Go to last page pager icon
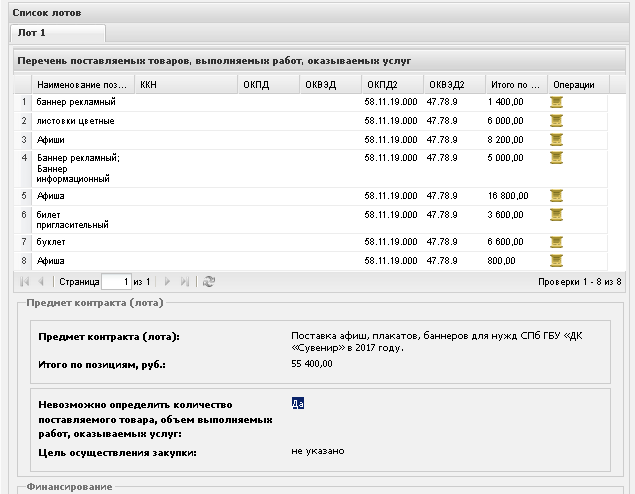 coord(185,281)
